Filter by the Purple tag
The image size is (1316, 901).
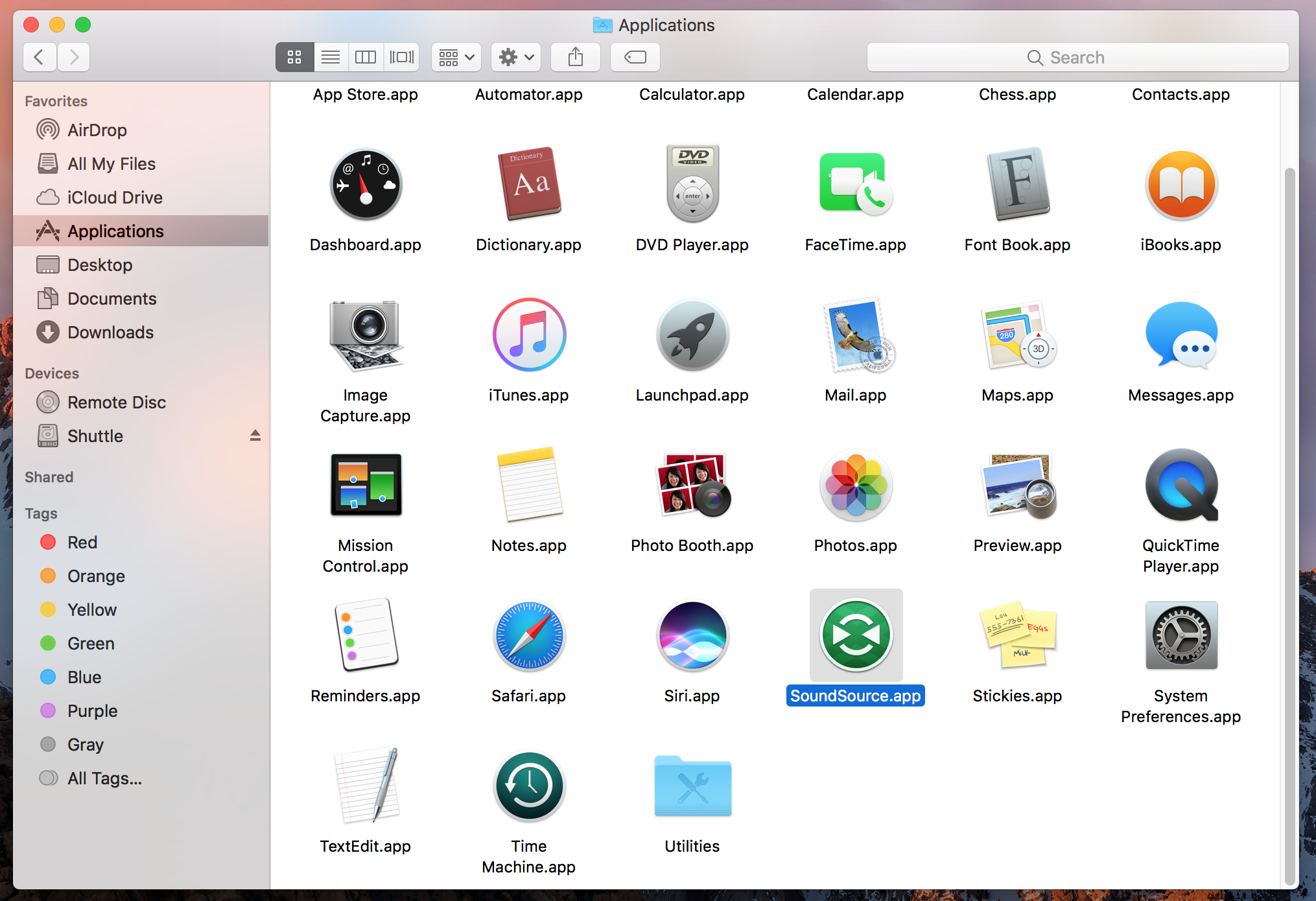tap(141, 710)
